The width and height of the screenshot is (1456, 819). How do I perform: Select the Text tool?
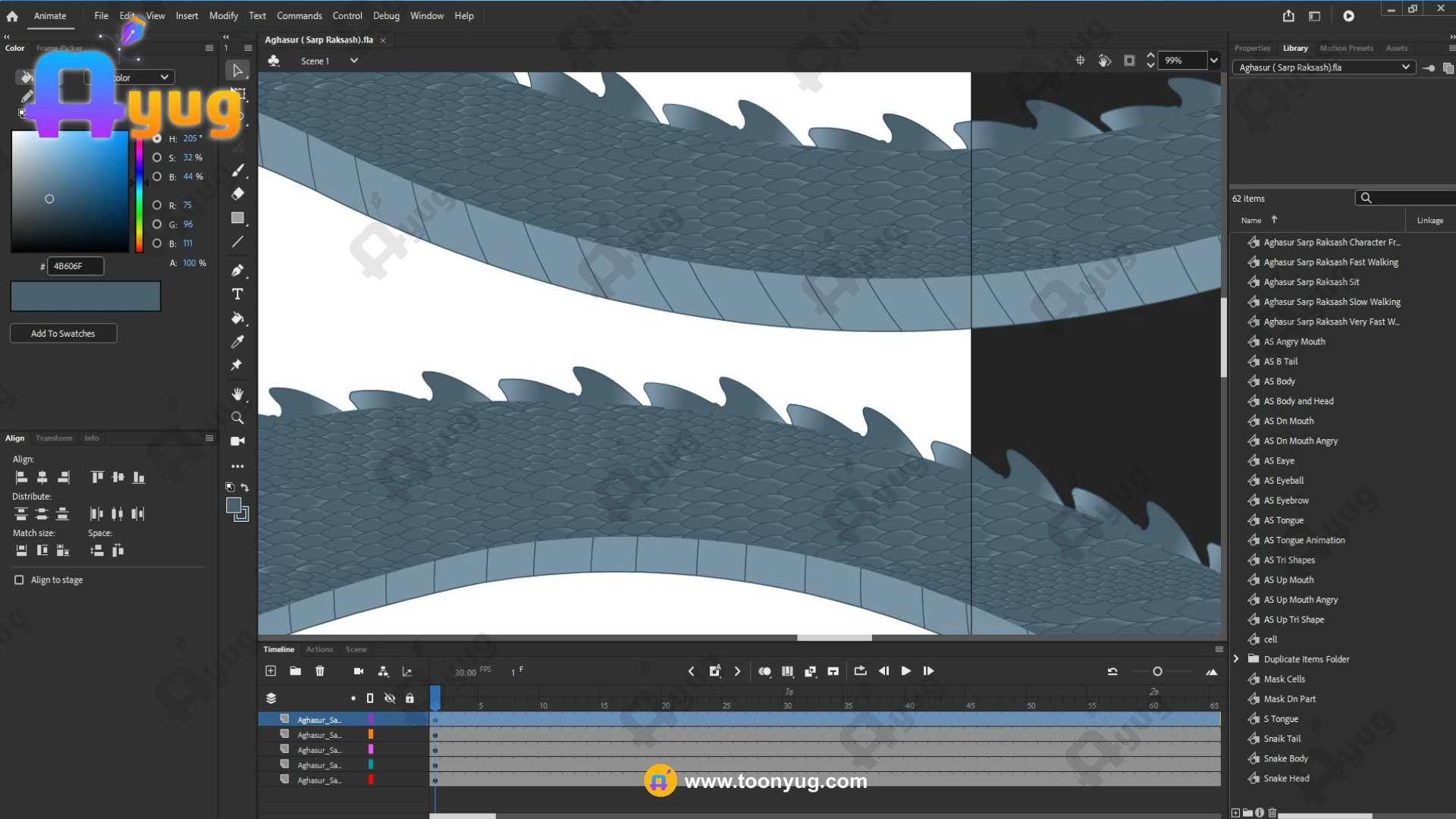click(237, 294)
